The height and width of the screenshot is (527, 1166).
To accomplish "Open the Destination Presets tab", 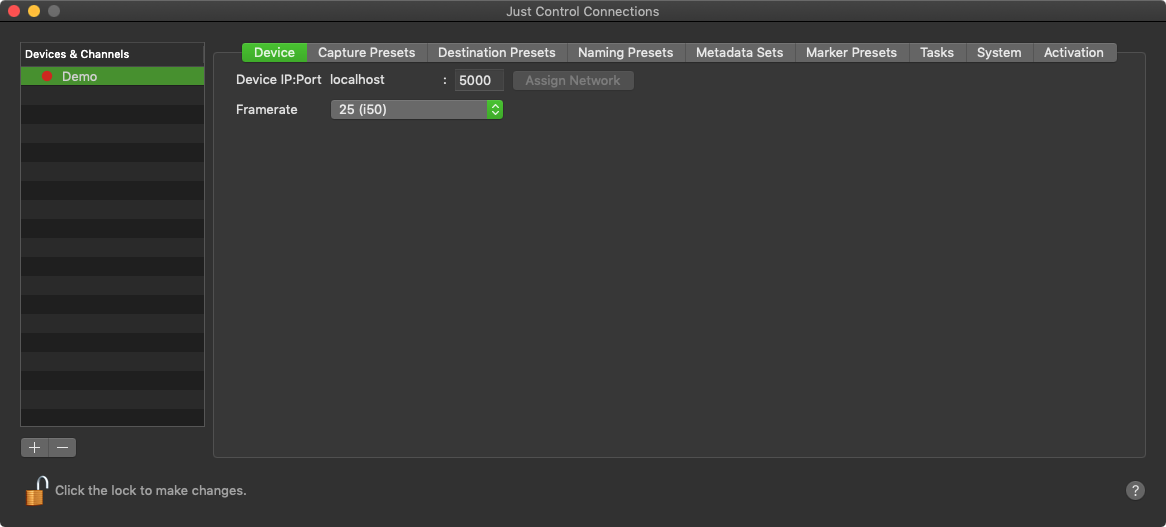I will (497, 53).
